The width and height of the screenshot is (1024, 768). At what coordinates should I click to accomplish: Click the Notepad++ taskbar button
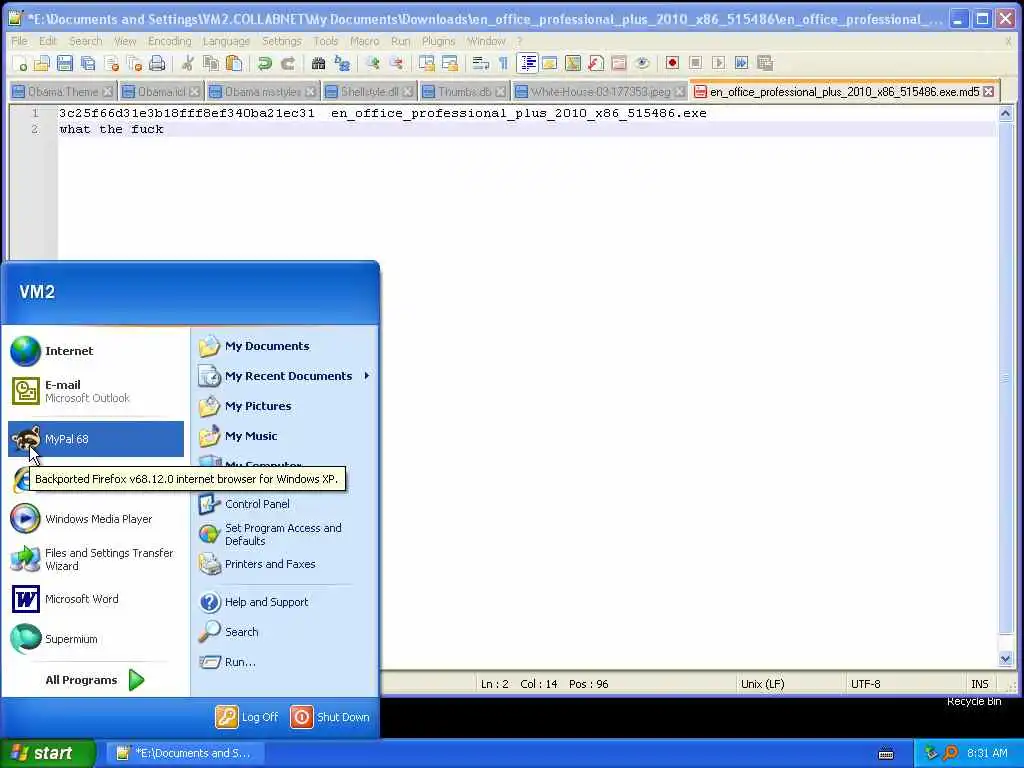184,753
